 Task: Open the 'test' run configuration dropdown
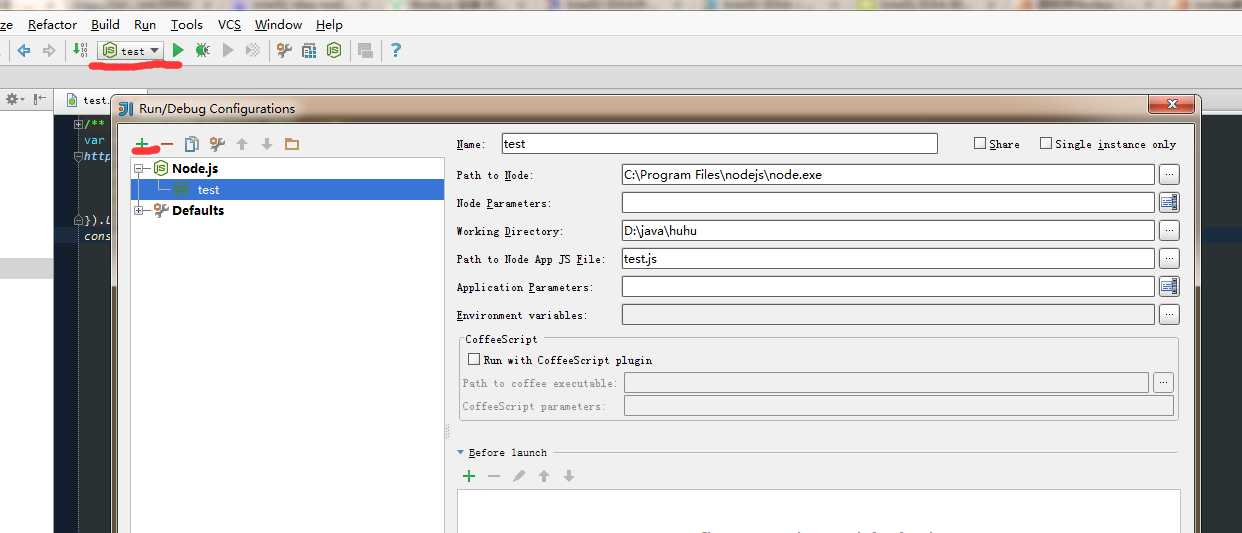[x=131, y=50]
